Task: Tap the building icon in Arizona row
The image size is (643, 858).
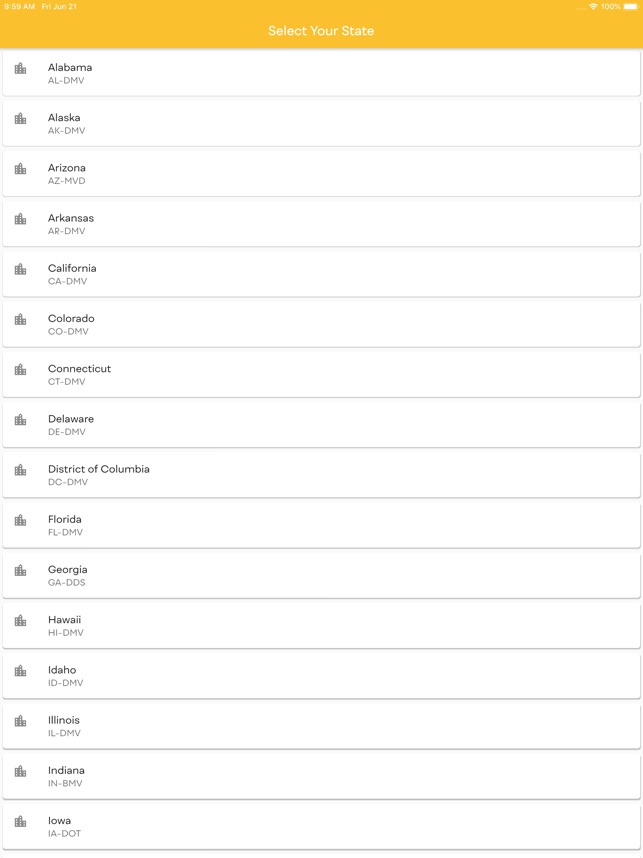Action: 20,169
